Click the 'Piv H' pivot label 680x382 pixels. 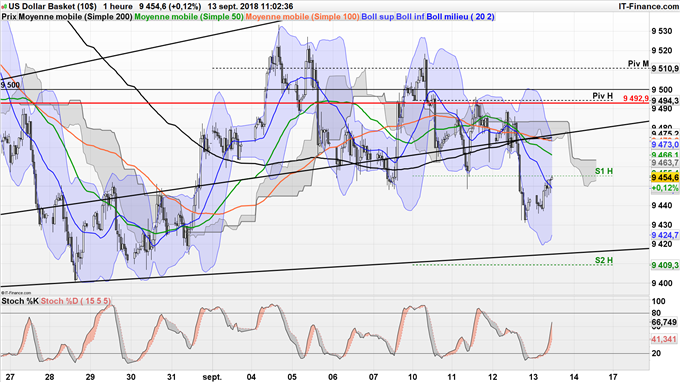(603, 96)
